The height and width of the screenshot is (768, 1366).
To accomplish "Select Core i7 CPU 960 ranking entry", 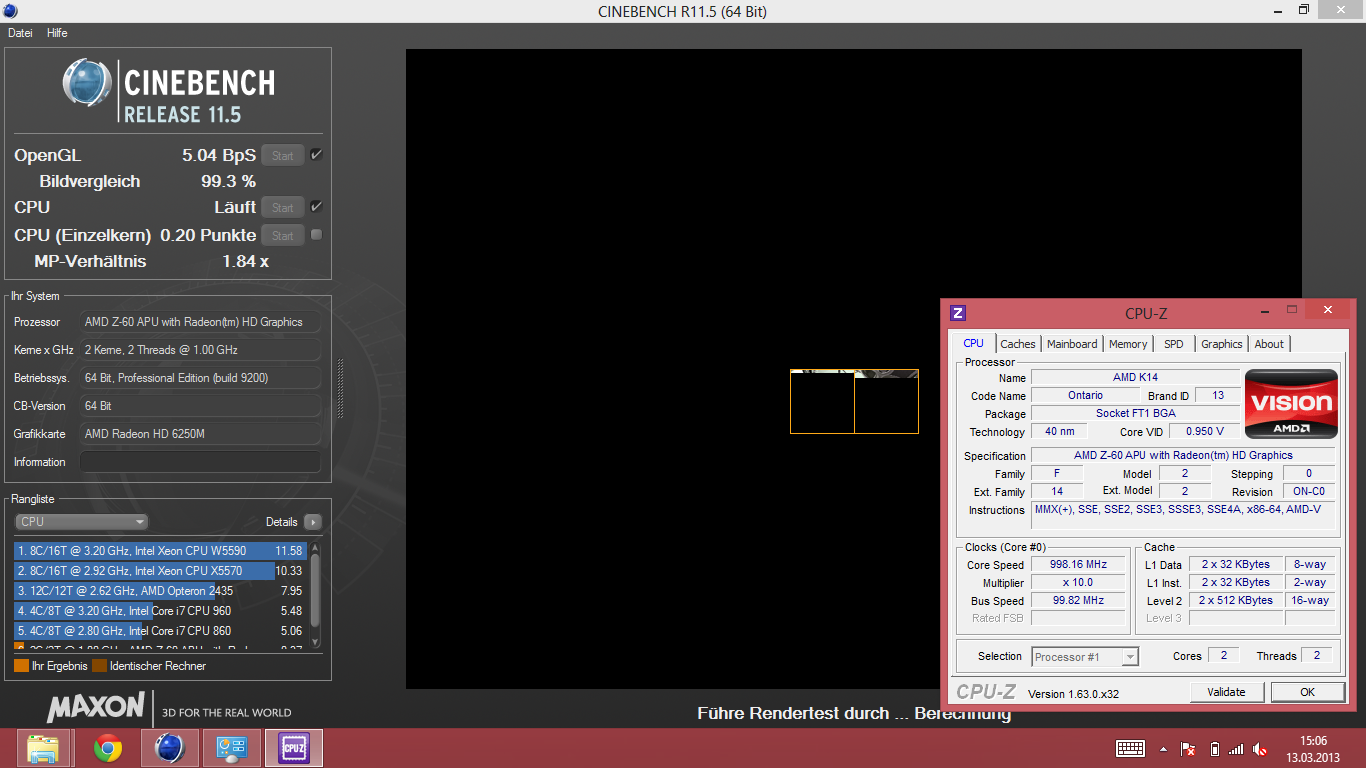I will point(159,611).
